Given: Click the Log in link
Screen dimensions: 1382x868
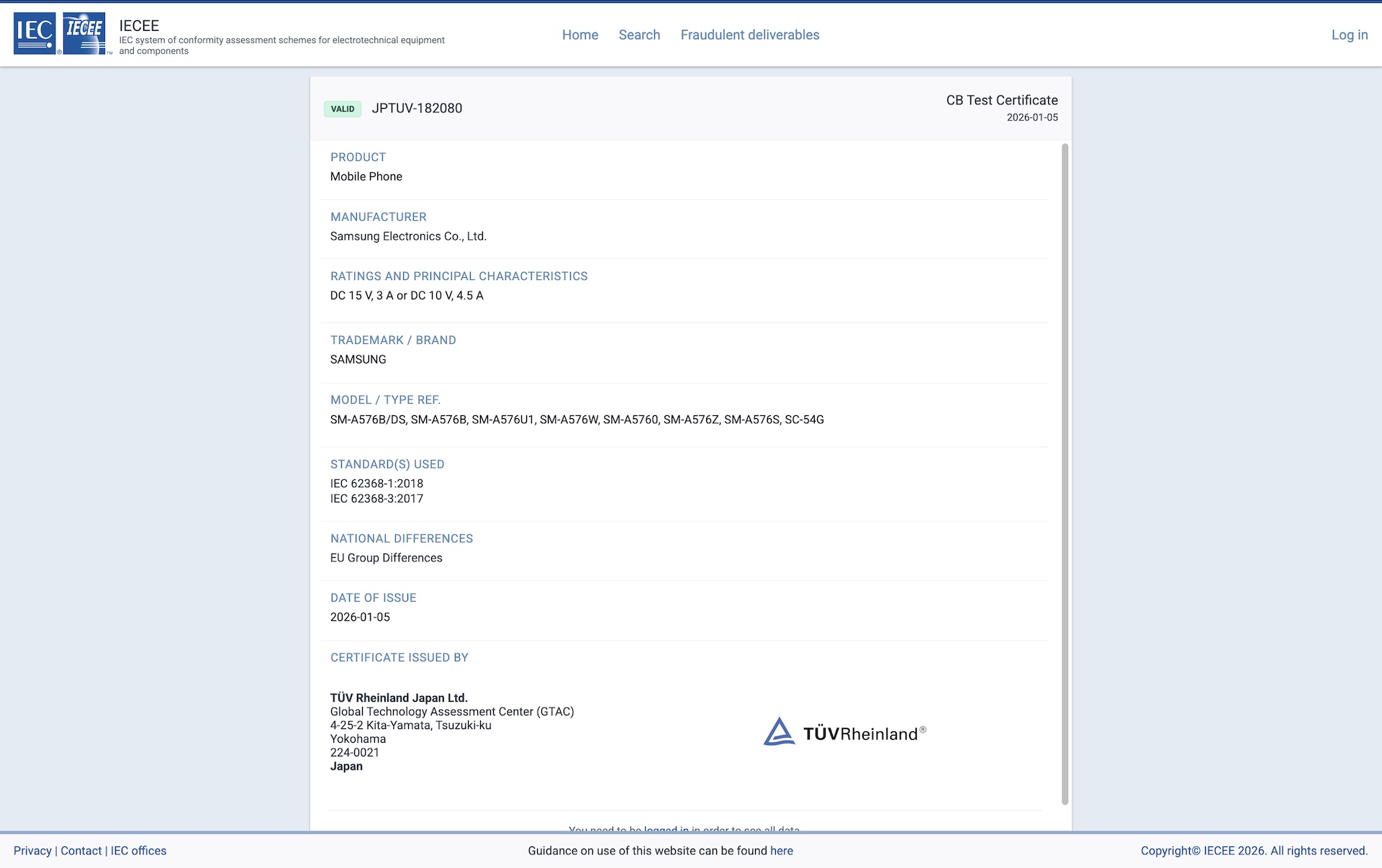Looking at the screenshot, I should point(1349,35).
